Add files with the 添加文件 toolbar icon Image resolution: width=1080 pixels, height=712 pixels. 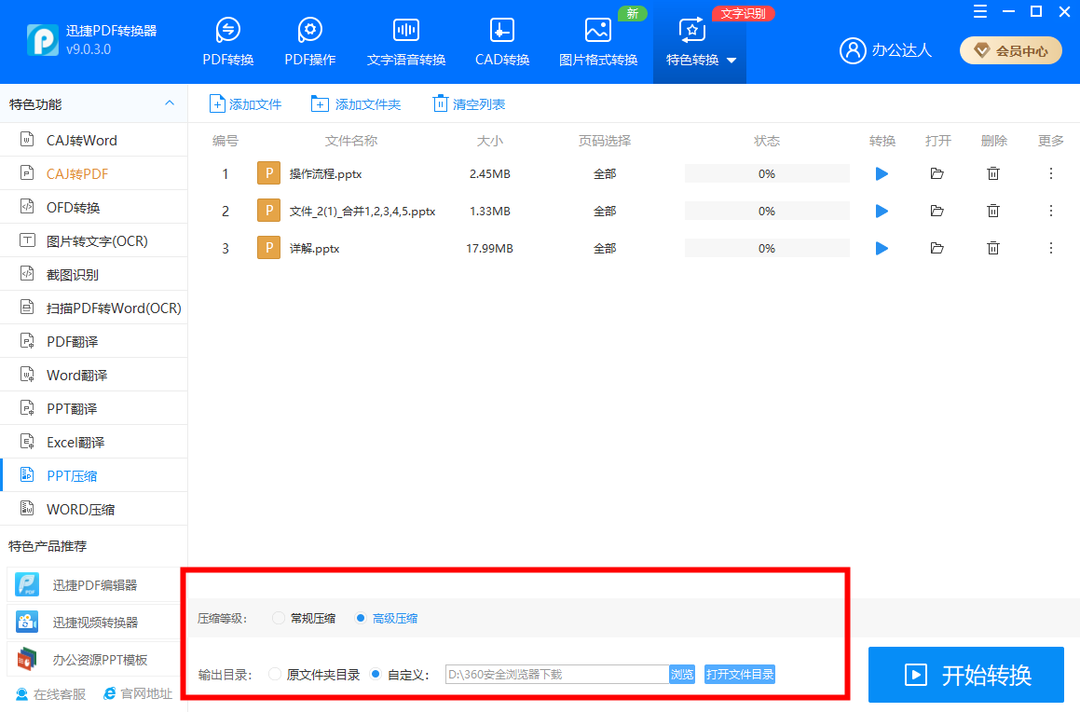(x=245, y=103)
